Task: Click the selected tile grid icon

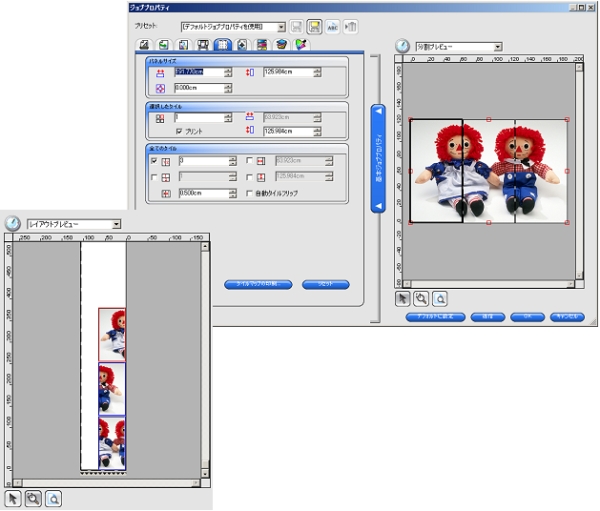Action: [x=160, y=119]
